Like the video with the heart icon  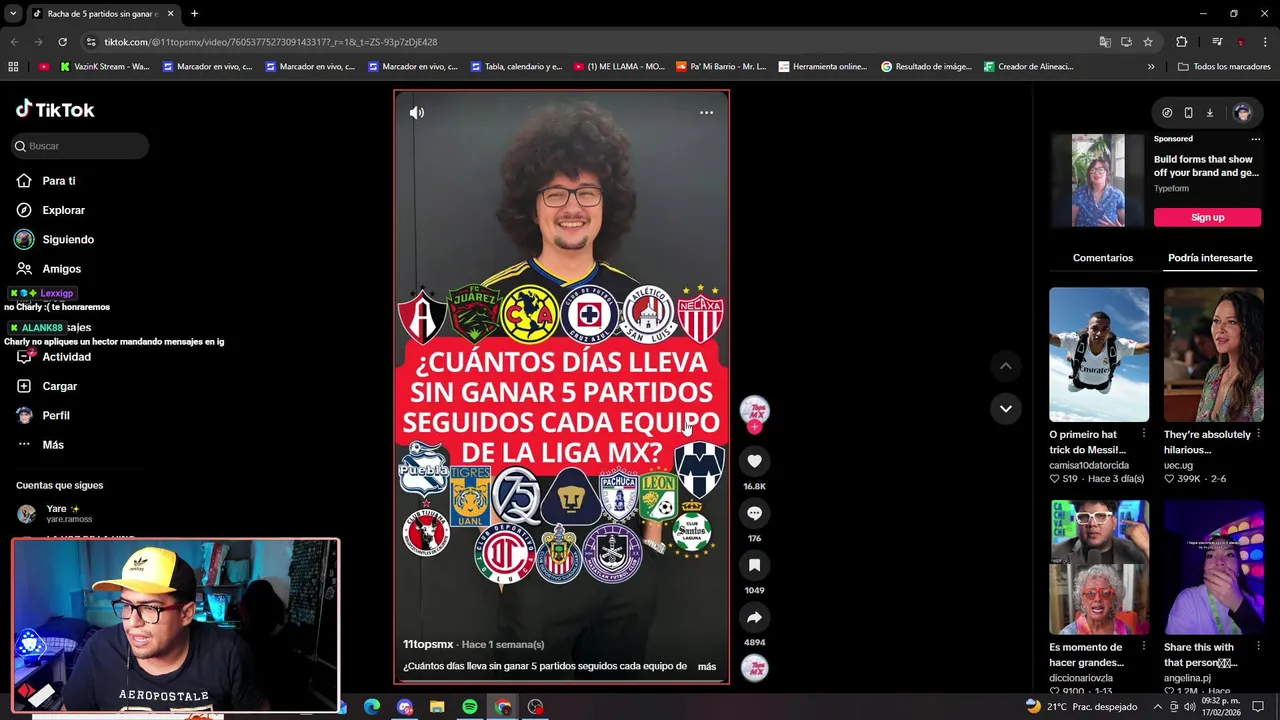click(x=754, y=461)
